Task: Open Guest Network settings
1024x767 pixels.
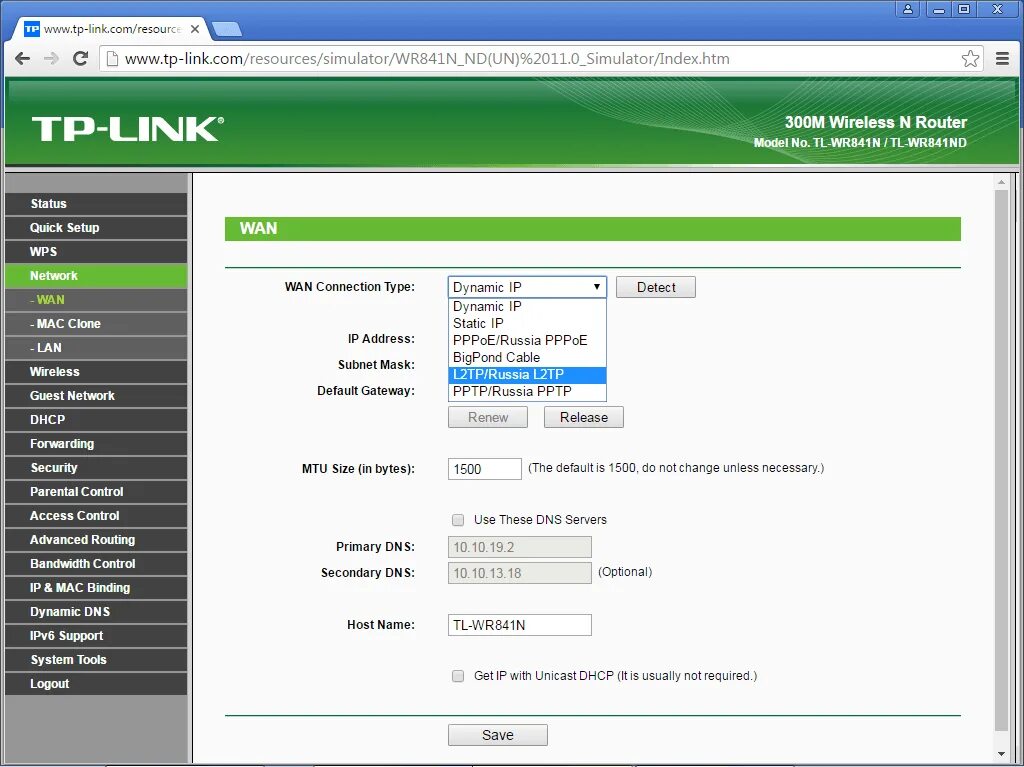Action: pyautogui.click(x=96, y=396)
